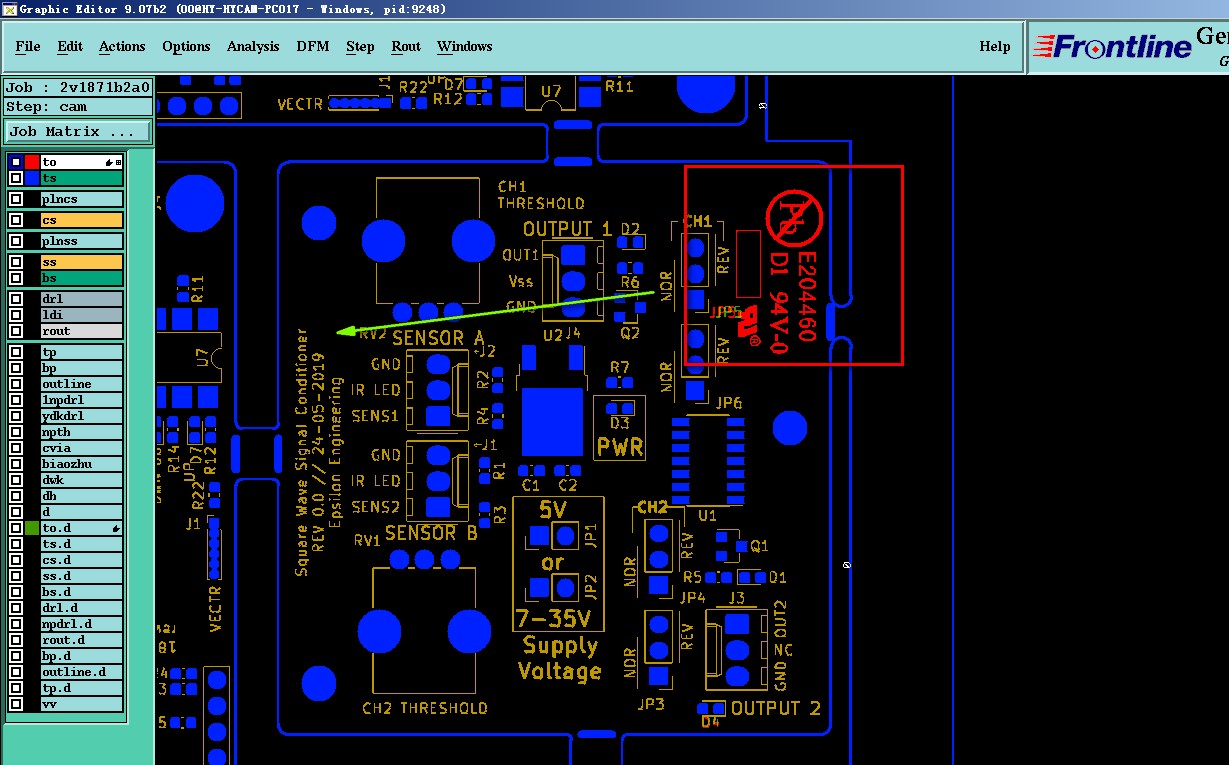Select the drl layer name
1229x765 pixels.
coord(82,299)
